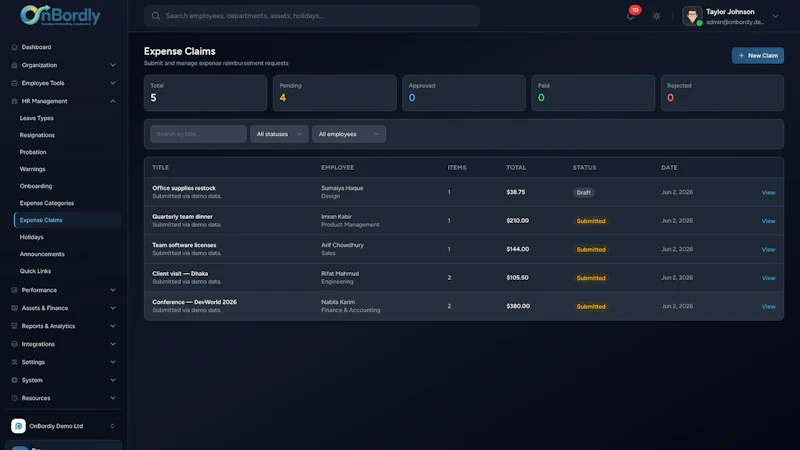This screenshot has width=800, height=450.
Task: Click the OnBordly Demo Ltd company icon
Action: (18, 426)
